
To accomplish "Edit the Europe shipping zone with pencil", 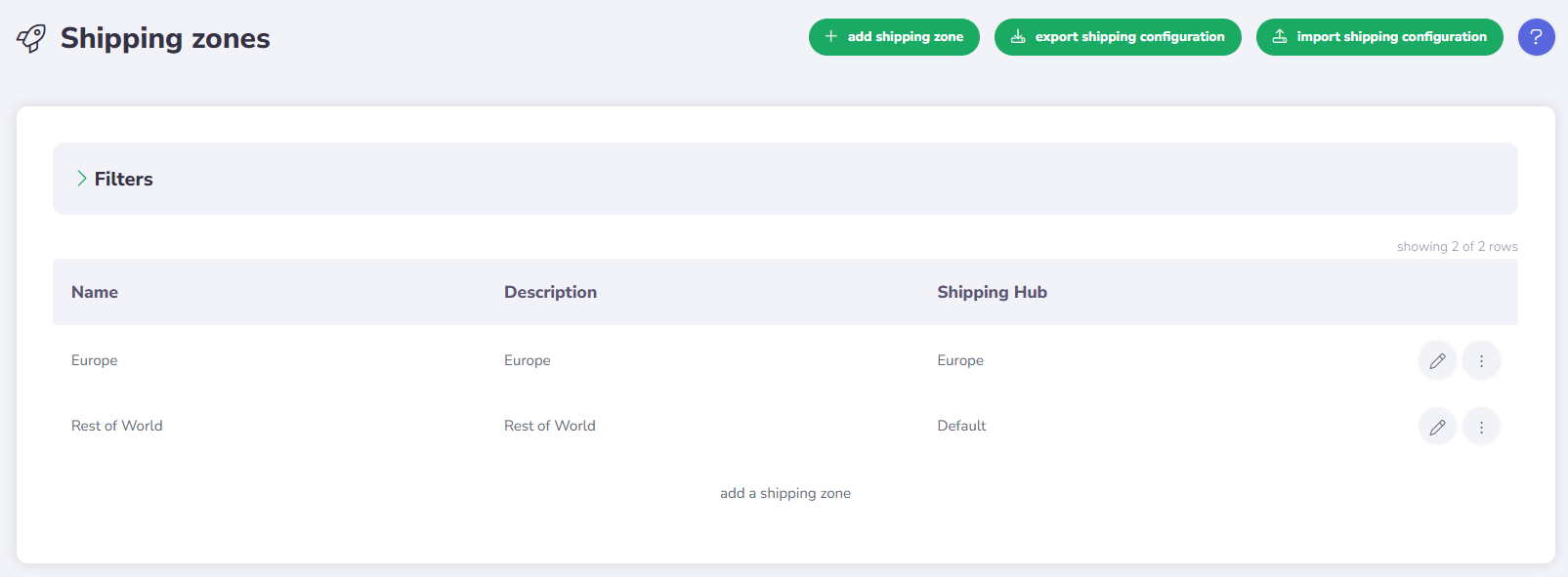I will 1437,361.
